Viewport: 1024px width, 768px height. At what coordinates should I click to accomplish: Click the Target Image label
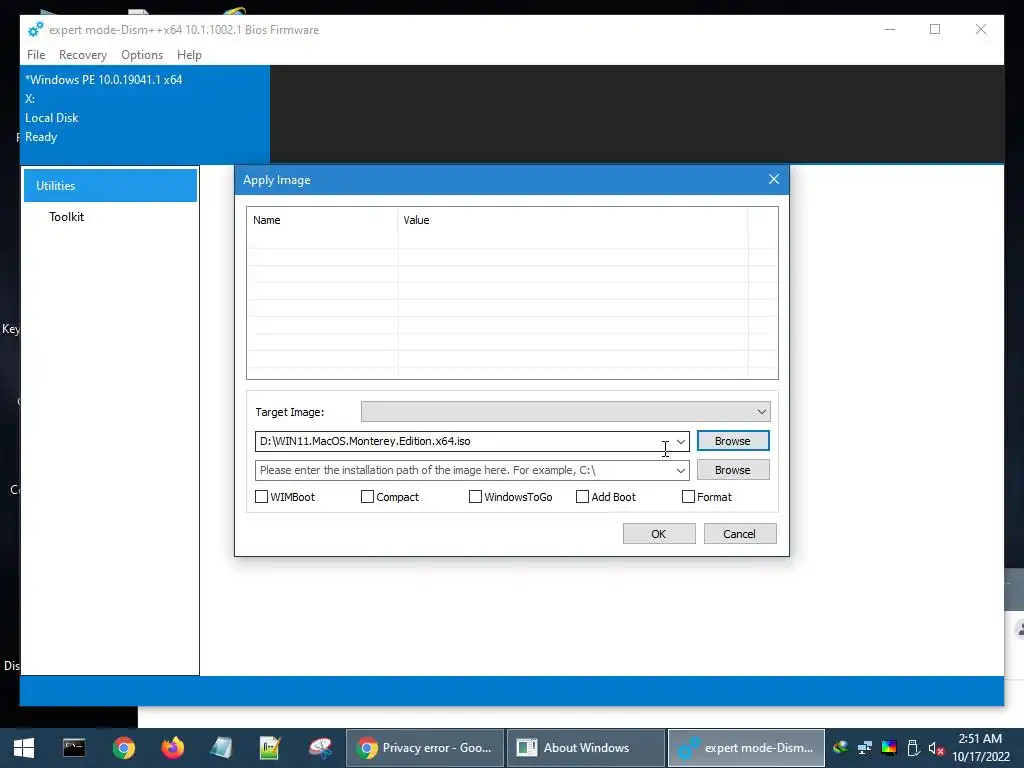click(x=290, y=412)
